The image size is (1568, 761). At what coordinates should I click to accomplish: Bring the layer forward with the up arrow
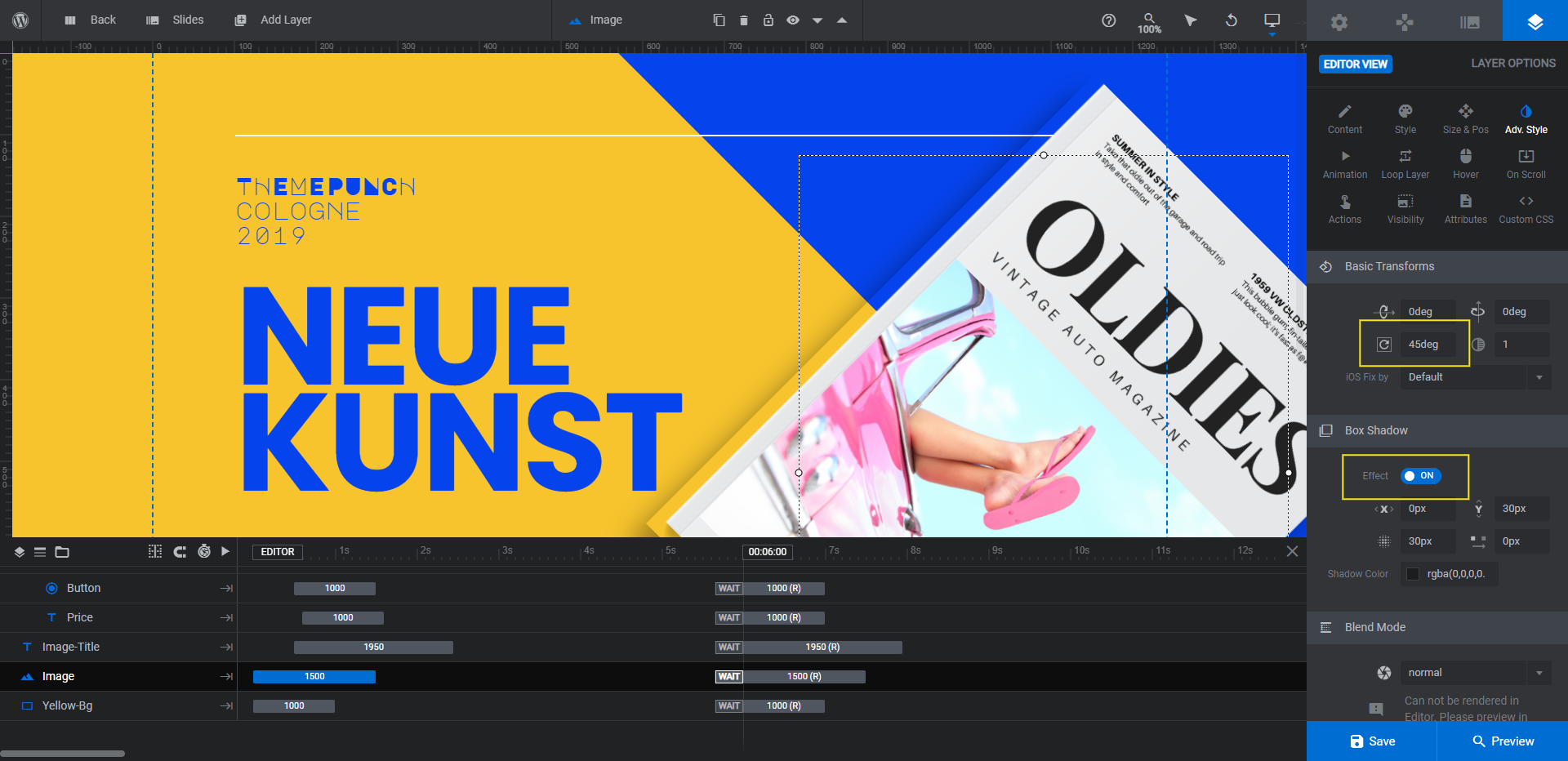(841, 20)
